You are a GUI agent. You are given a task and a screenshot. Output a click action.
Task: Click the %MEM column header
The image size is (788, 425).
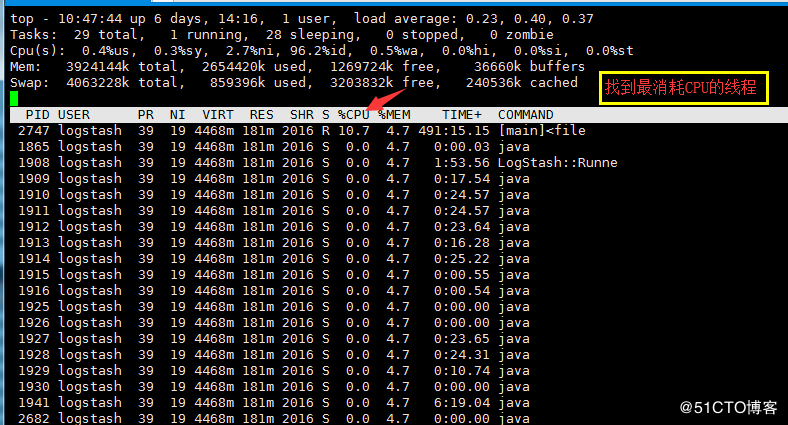(395, 115)
